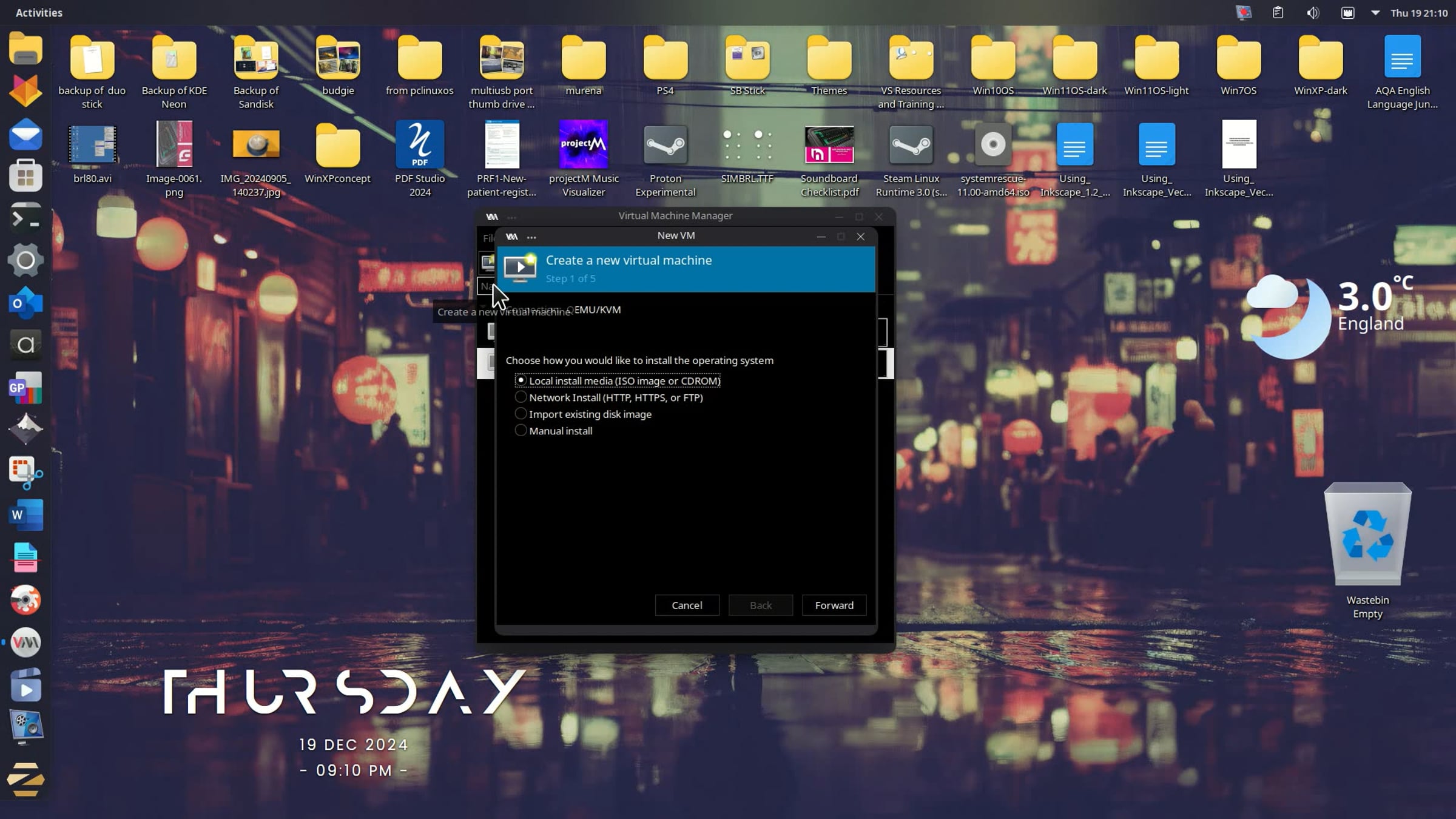Cancel the new virtual machine wizard

coord(686,605)
